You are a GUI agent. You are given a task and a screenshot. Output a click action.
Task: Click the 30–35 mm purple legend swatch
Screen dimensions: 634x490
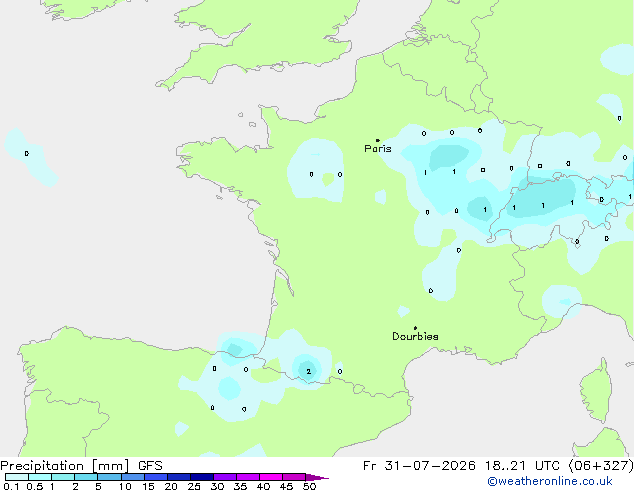[x=225, y=477]
